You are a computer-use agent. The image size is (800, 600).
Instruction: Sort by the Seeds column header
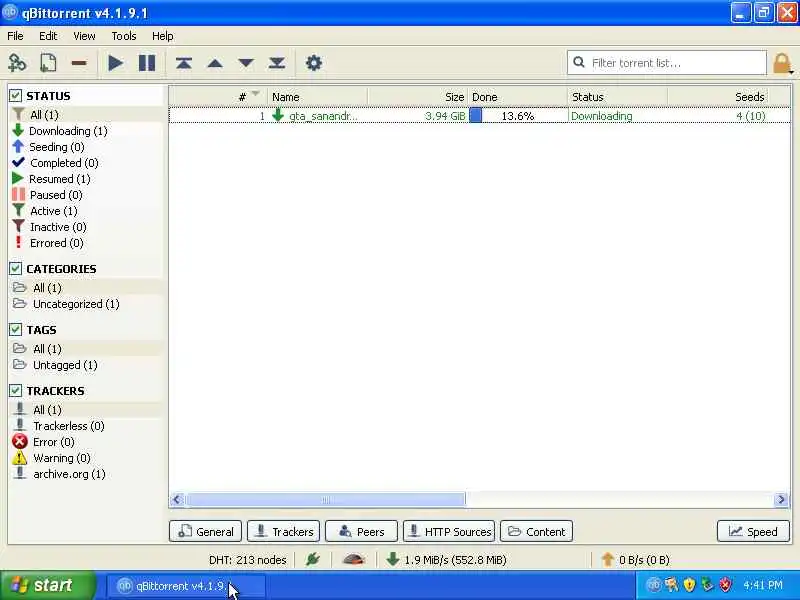click(718, 96)
